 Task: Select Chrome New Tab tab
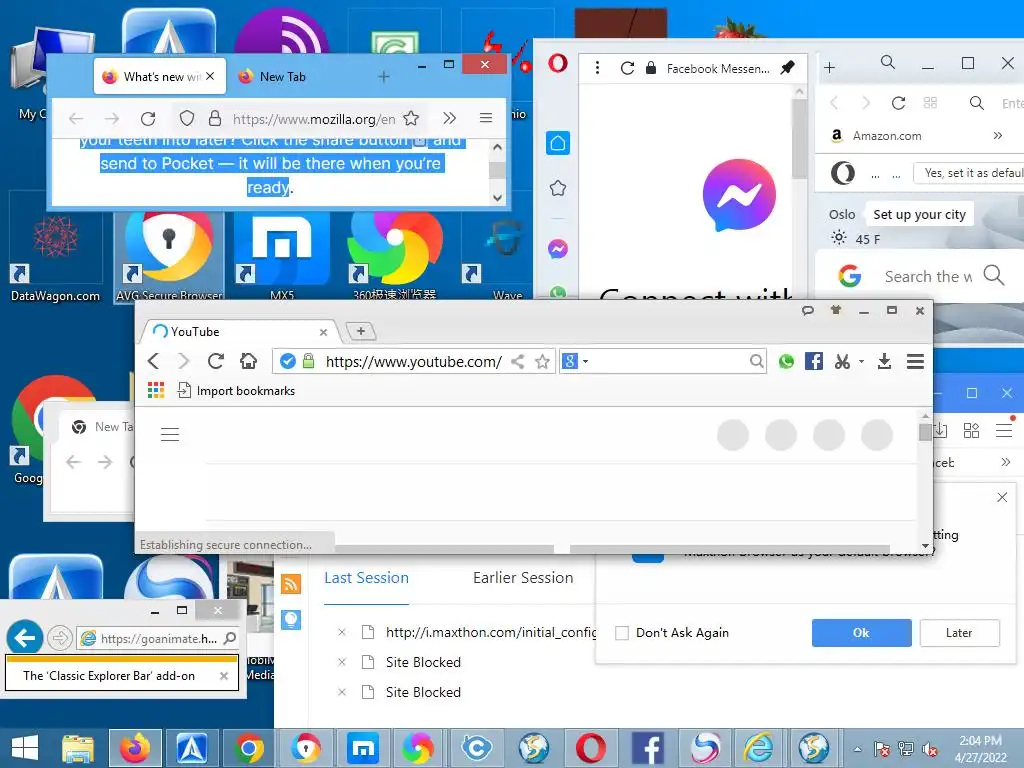(102, 426)
